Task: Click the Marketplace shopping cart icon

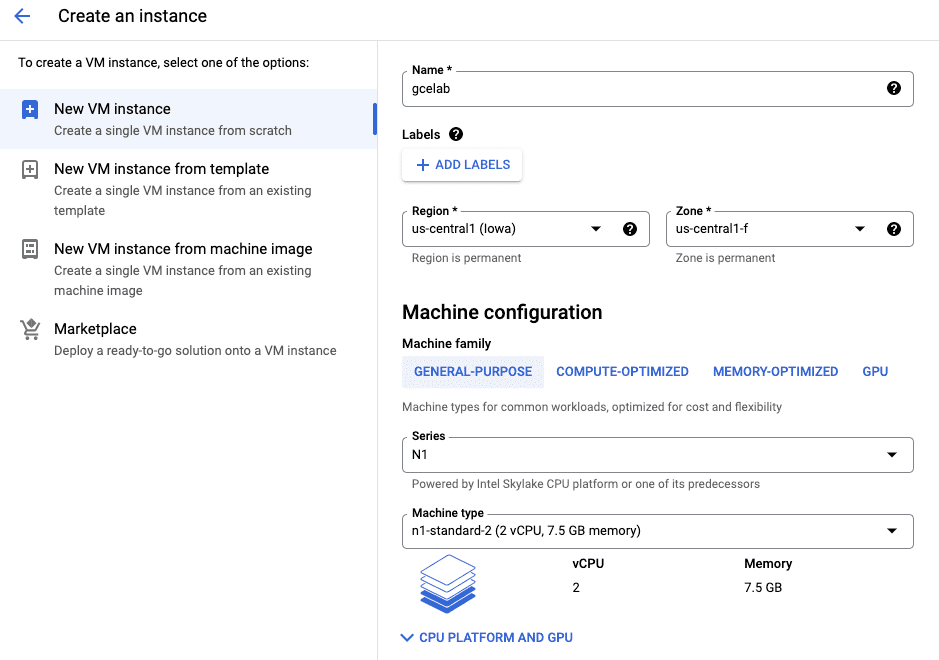Action: (x=30, y=330)
